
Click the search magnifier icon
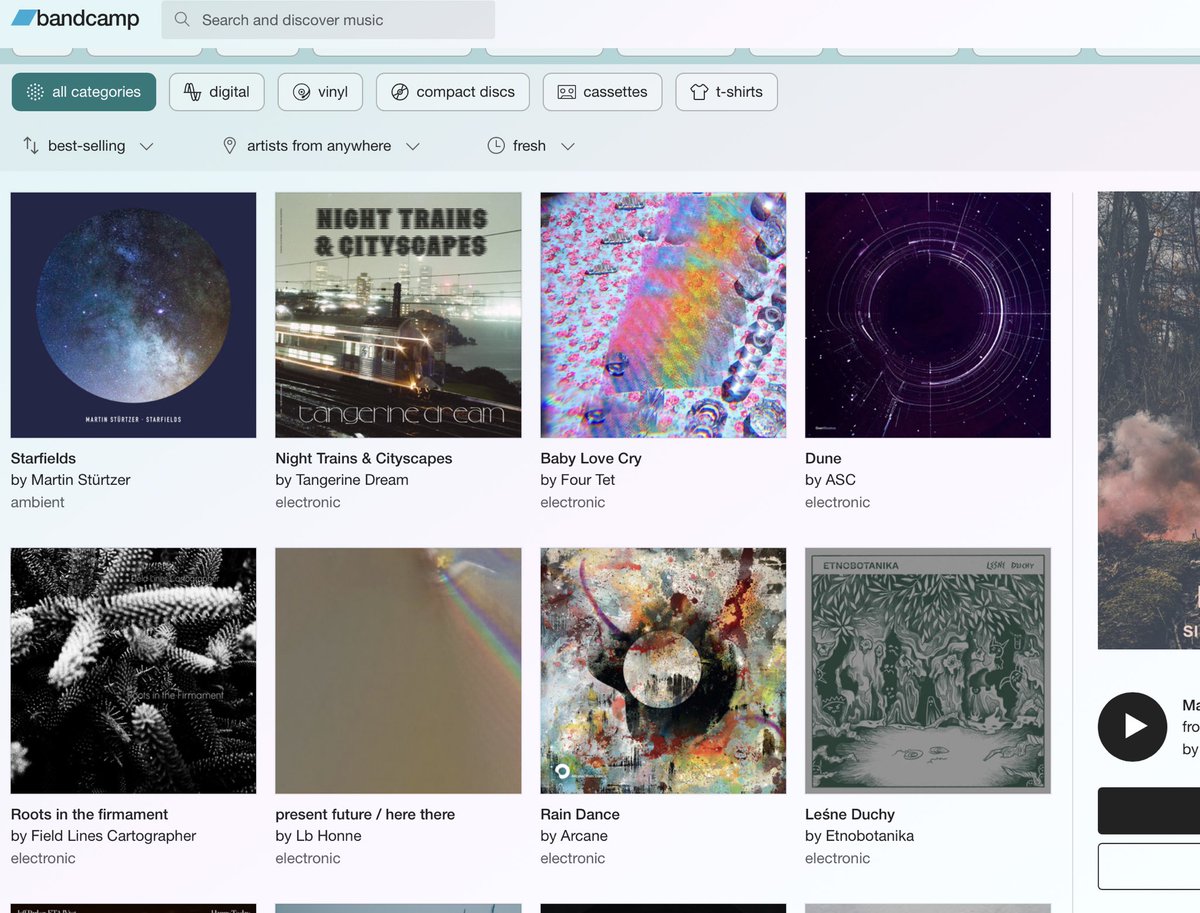click(181, 19)
